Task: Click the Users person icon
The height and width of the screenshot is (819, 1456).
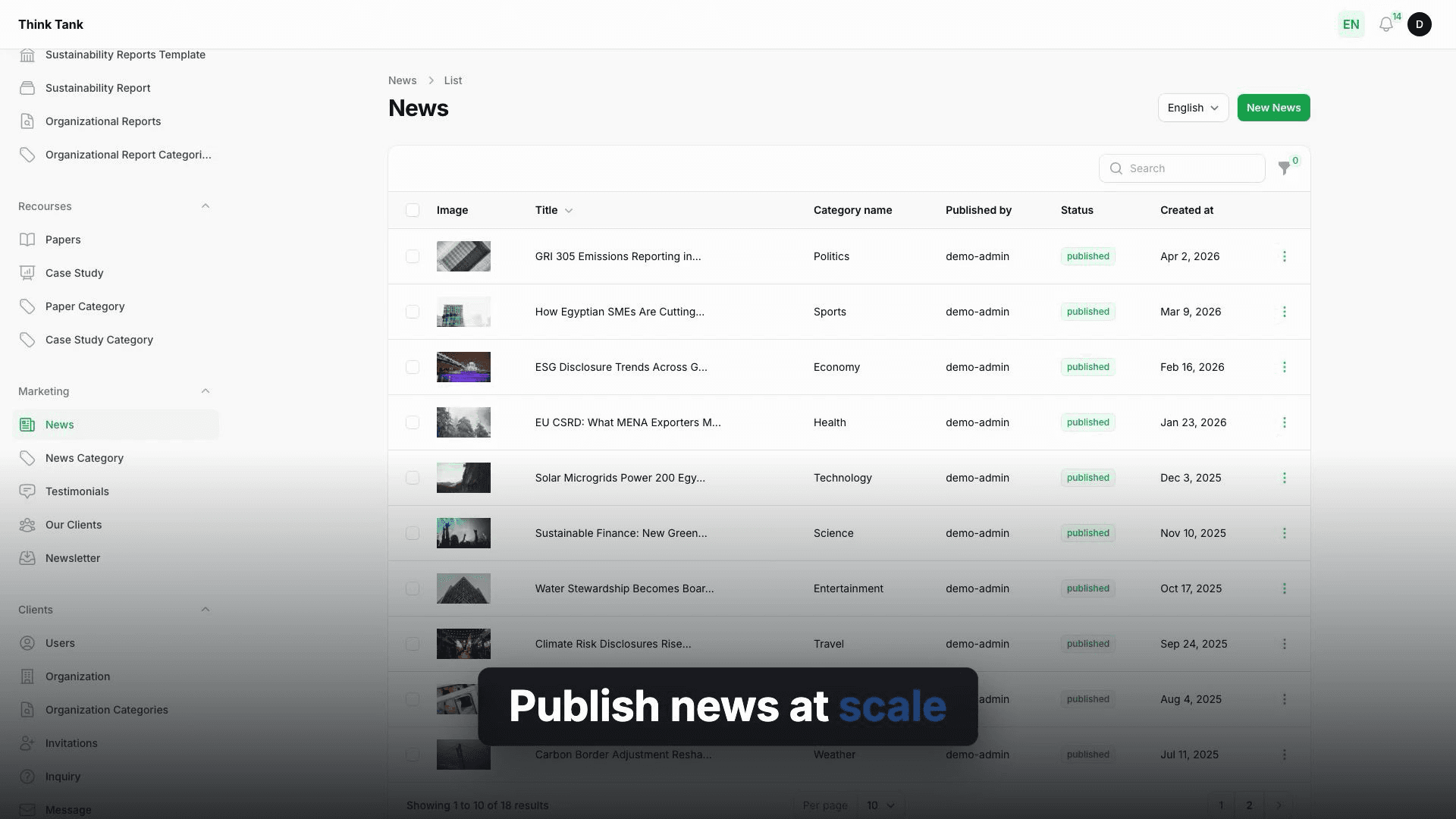Action: 27,643
